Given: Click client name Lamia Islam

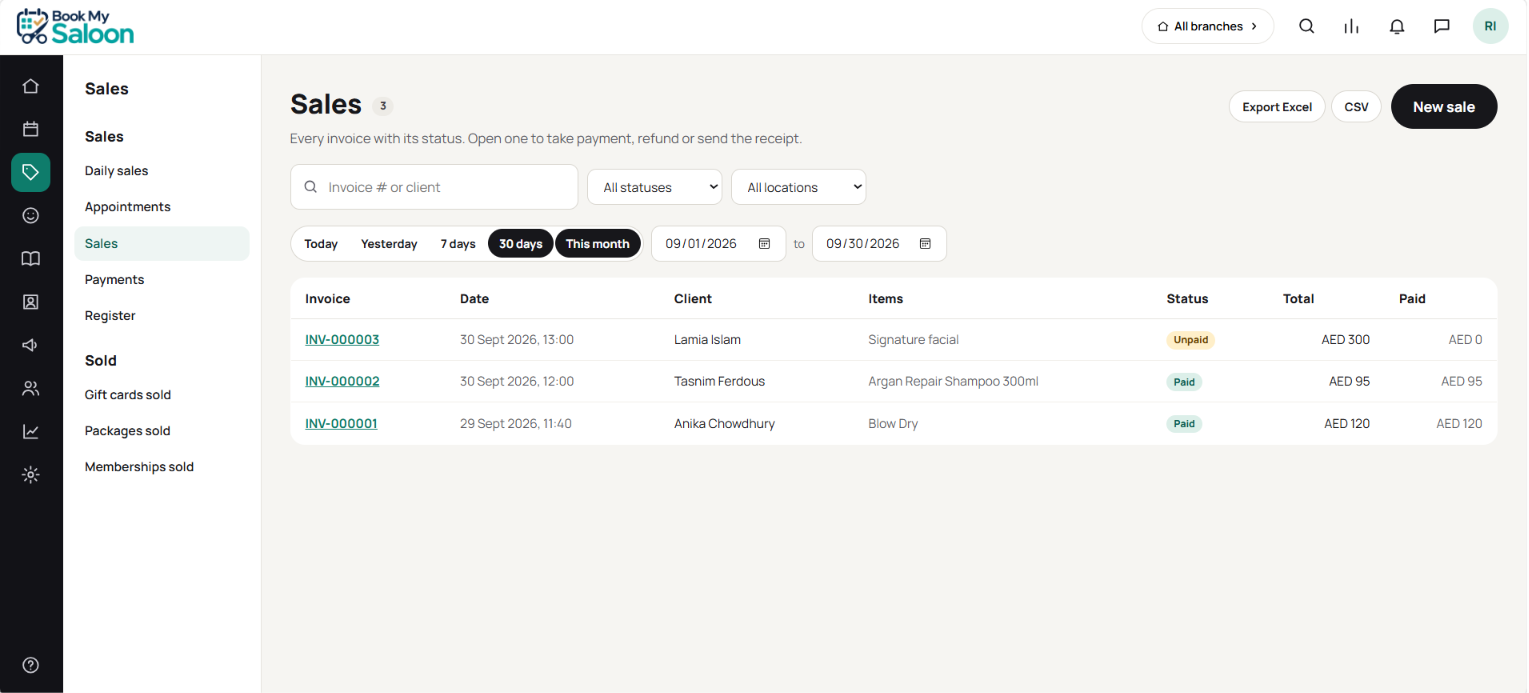Looking at the screenshot, I should 707,340.
